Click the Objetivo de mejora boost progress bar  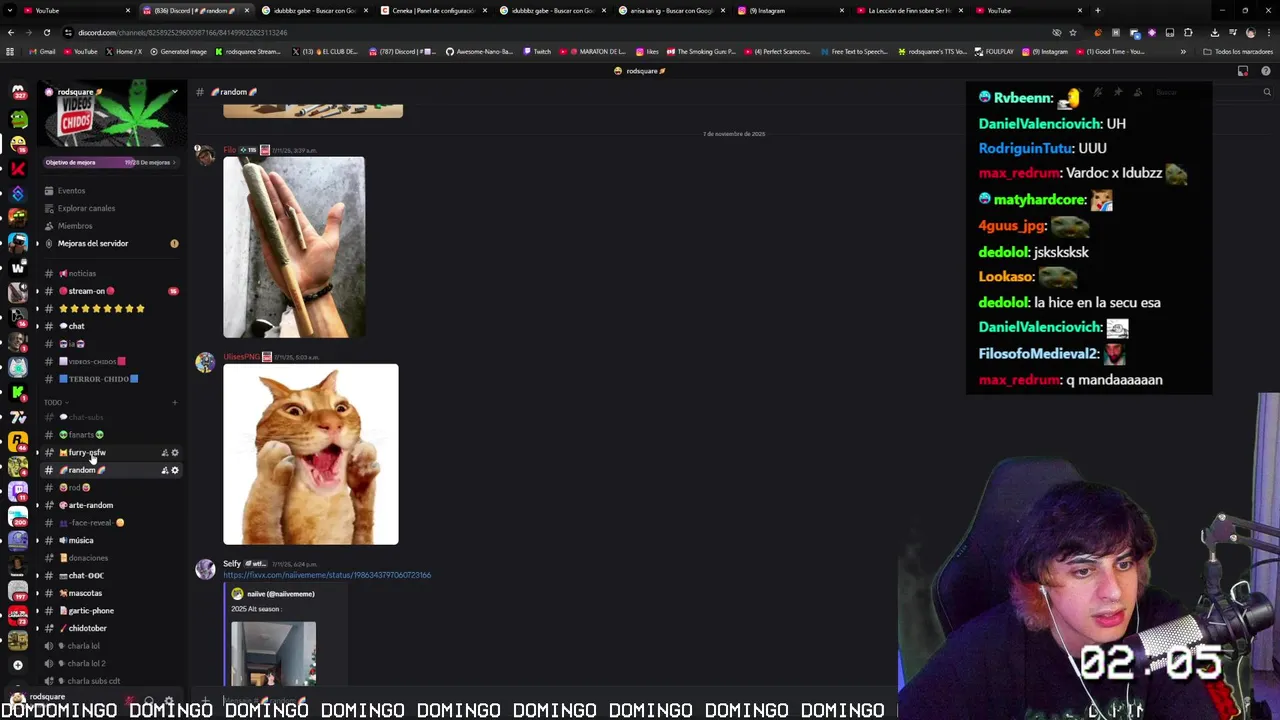click(110, 162)
